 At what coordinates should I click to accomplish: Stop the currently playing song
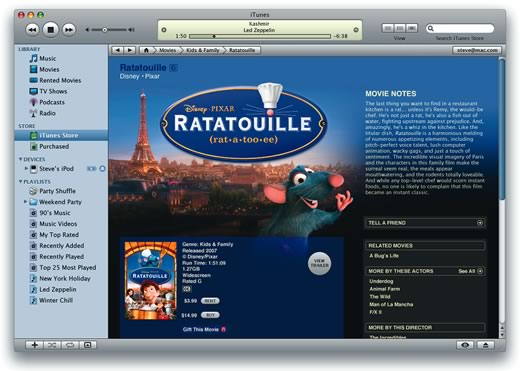tap(51, 30)
